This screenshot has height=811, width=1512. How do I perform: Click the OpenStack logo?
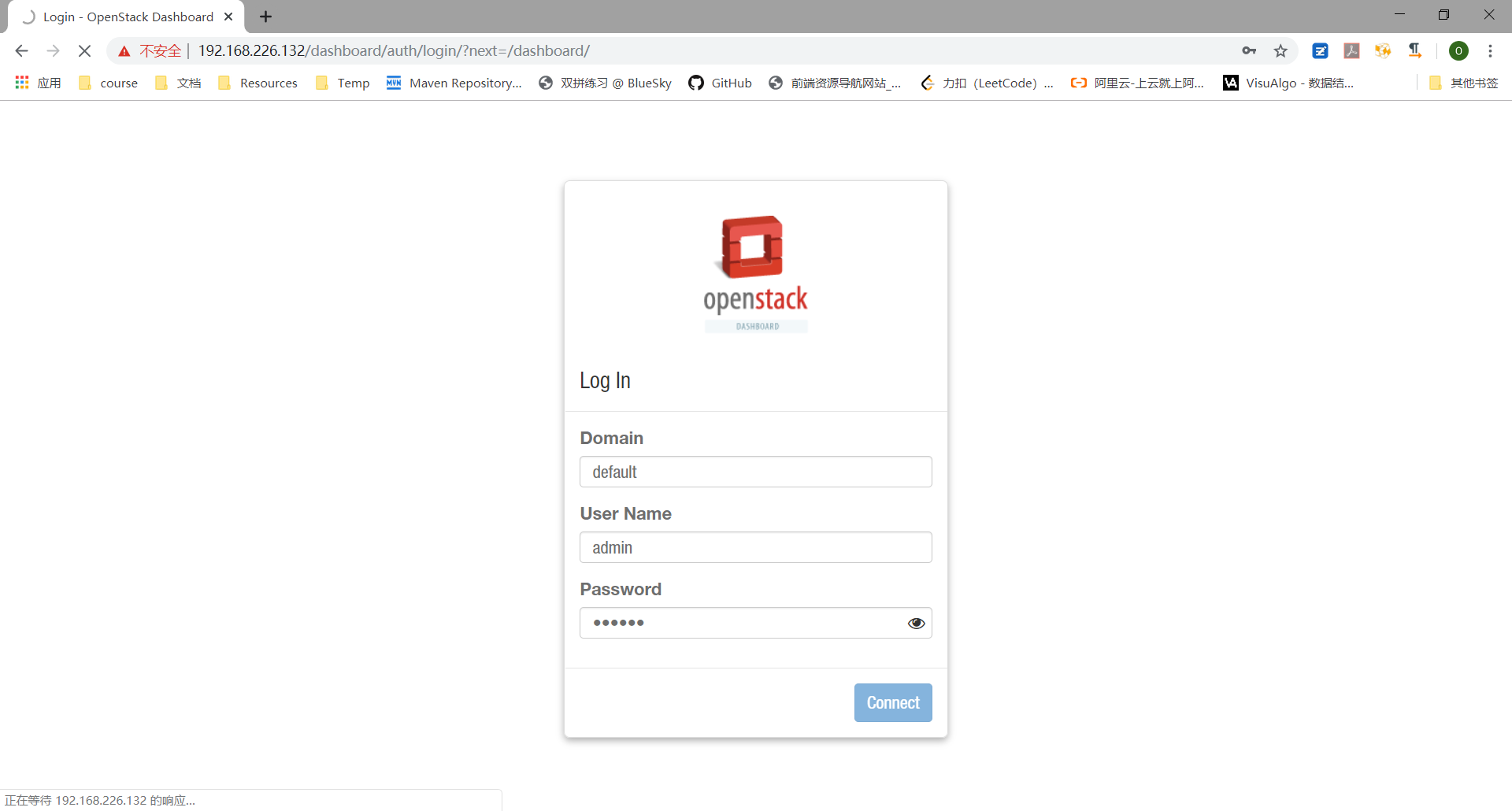pos(756,274)
